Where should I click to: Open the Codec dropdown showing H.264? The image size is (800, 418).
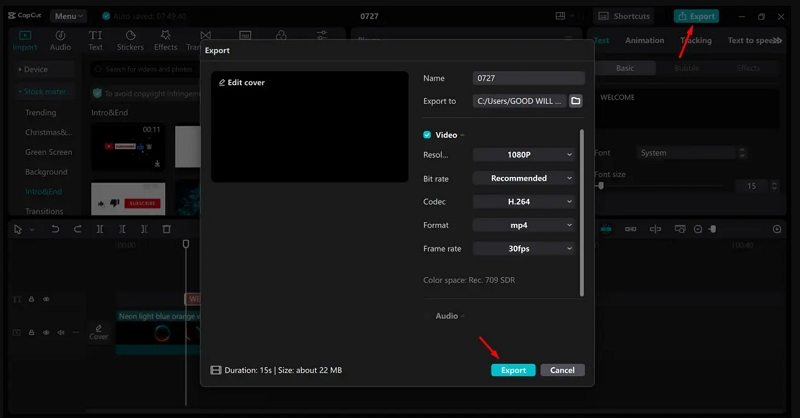tap(524, 202)
